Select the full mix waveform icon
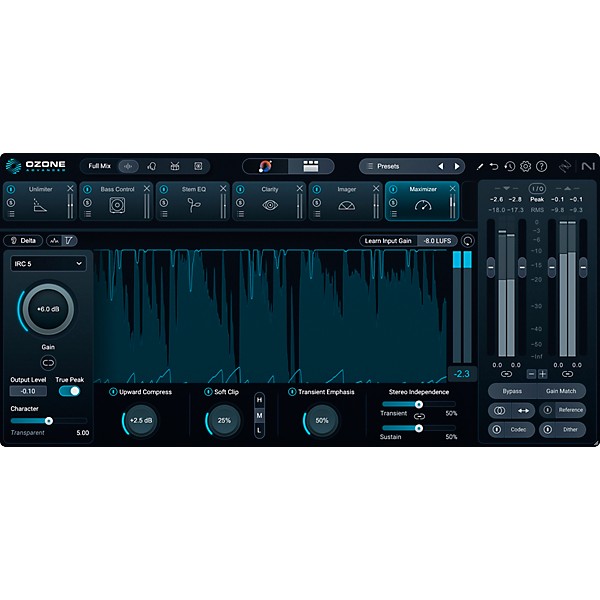This screenshot has height=600, width=600. point(128,166)
